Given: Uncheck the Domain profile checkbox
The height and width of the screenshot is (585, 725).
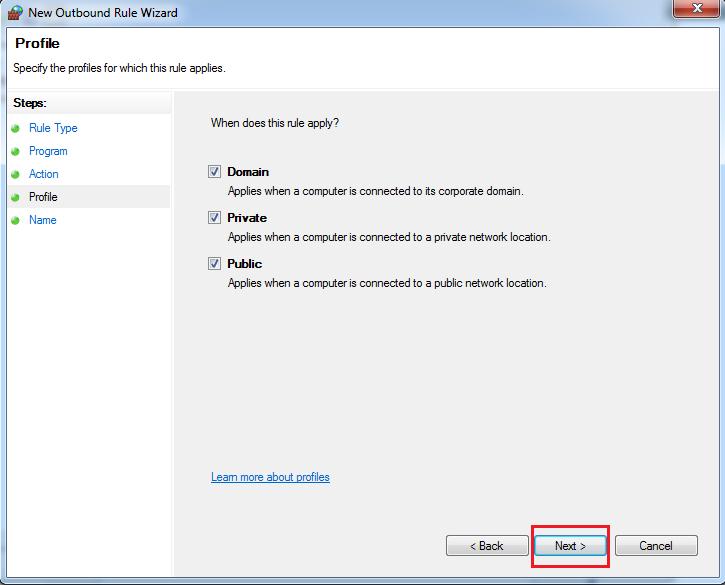Looking at the screenshot, I should pyautogui.click(x=214, y=172).
